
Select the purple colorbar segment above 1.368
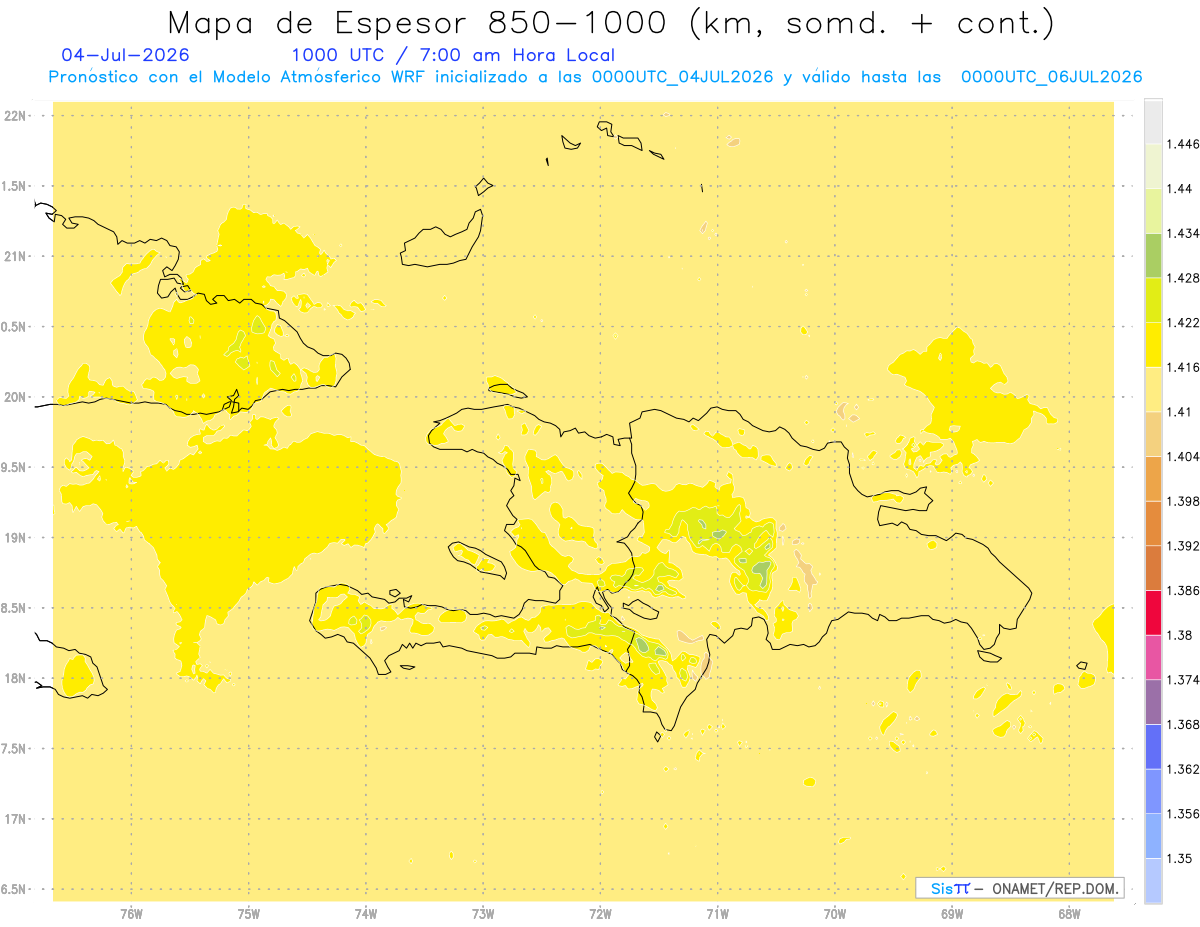(x=1153, y=702)
